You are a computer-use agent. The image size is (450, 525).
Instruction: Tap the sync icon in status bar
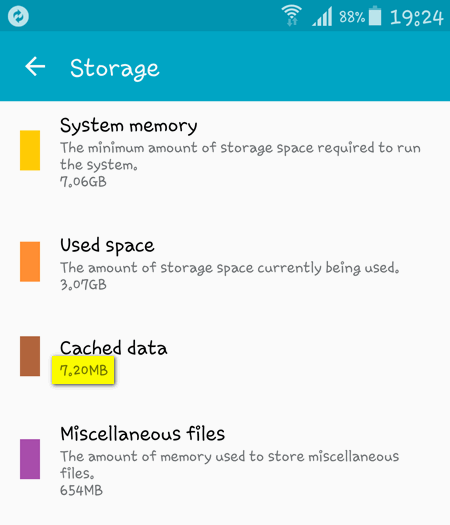tap(18, 16)
